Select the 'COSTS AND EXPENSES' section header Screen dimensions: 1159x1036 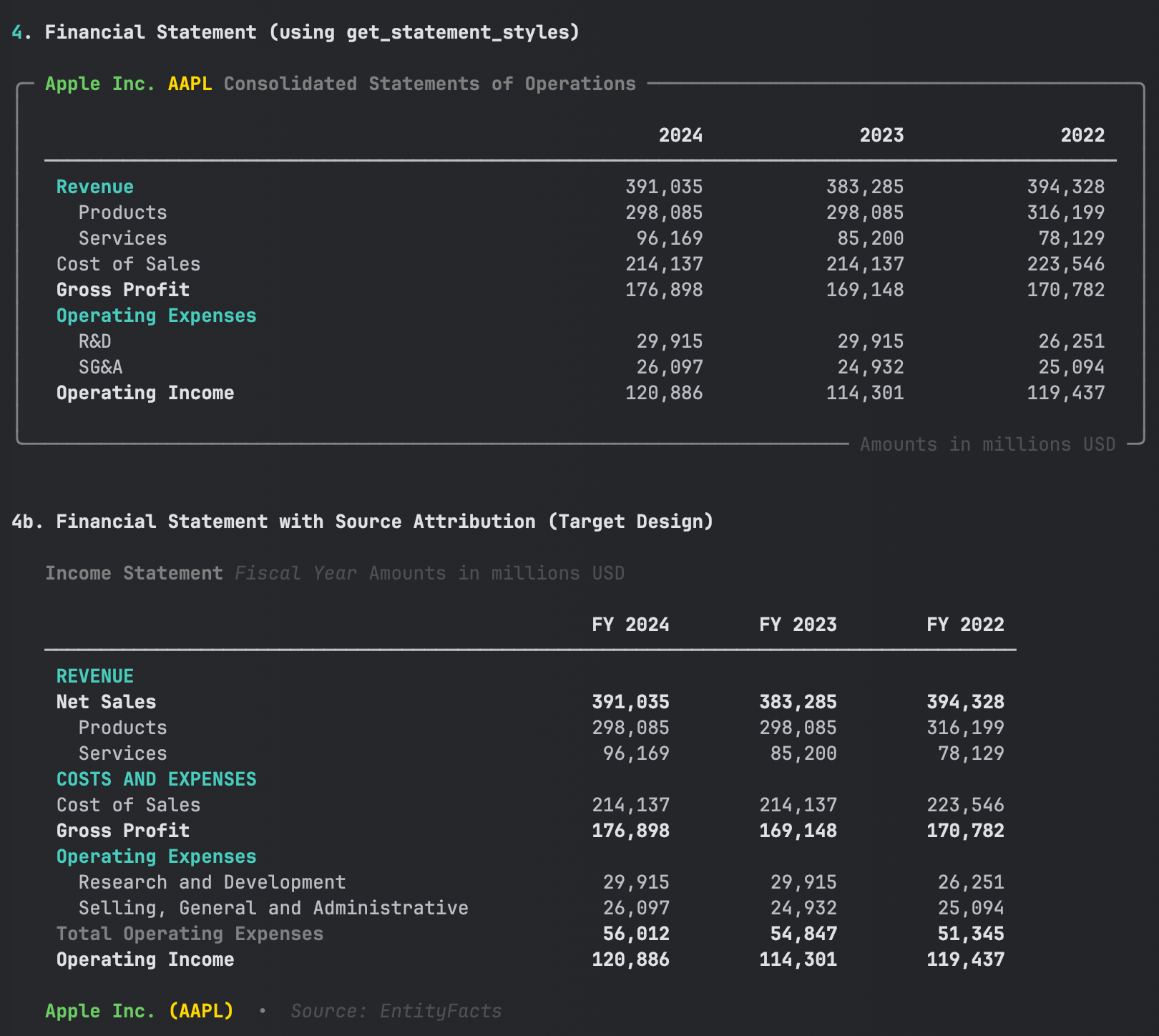coord(156,779)
